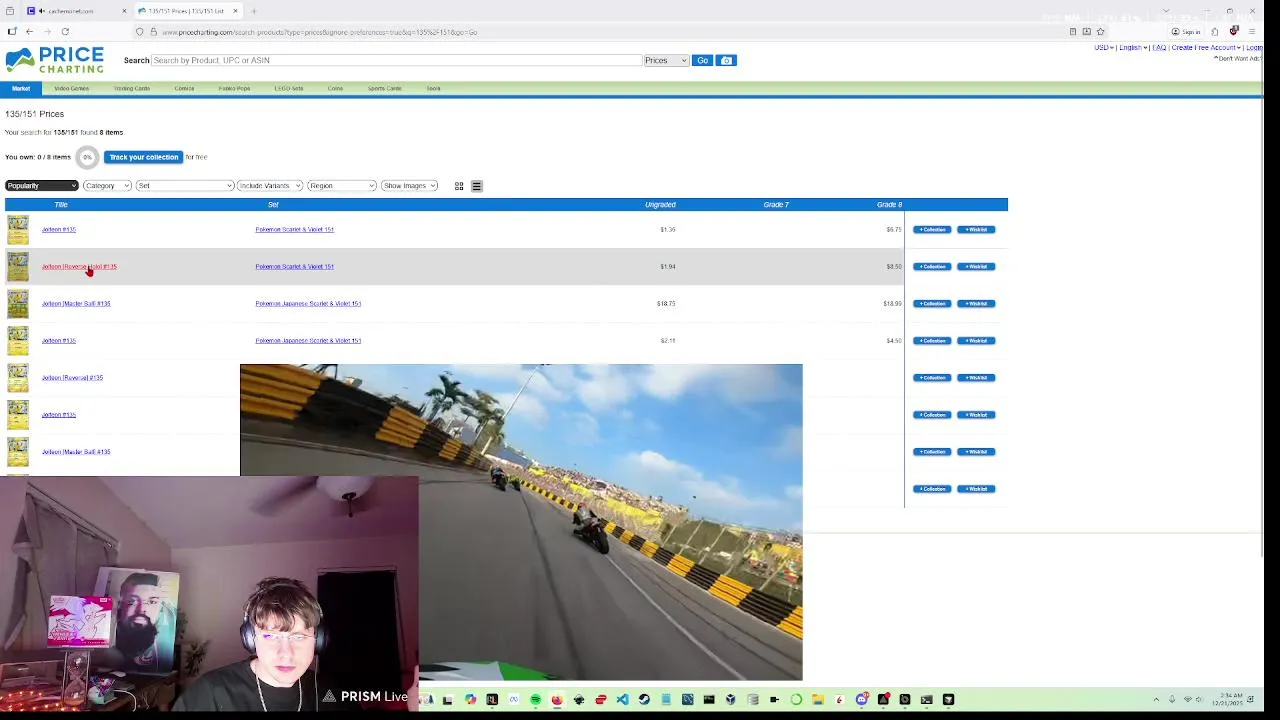This screenshot has width=1280, height=720.
Task: Add first Jolteon #135 to Collection
Action: coord(932,230)
